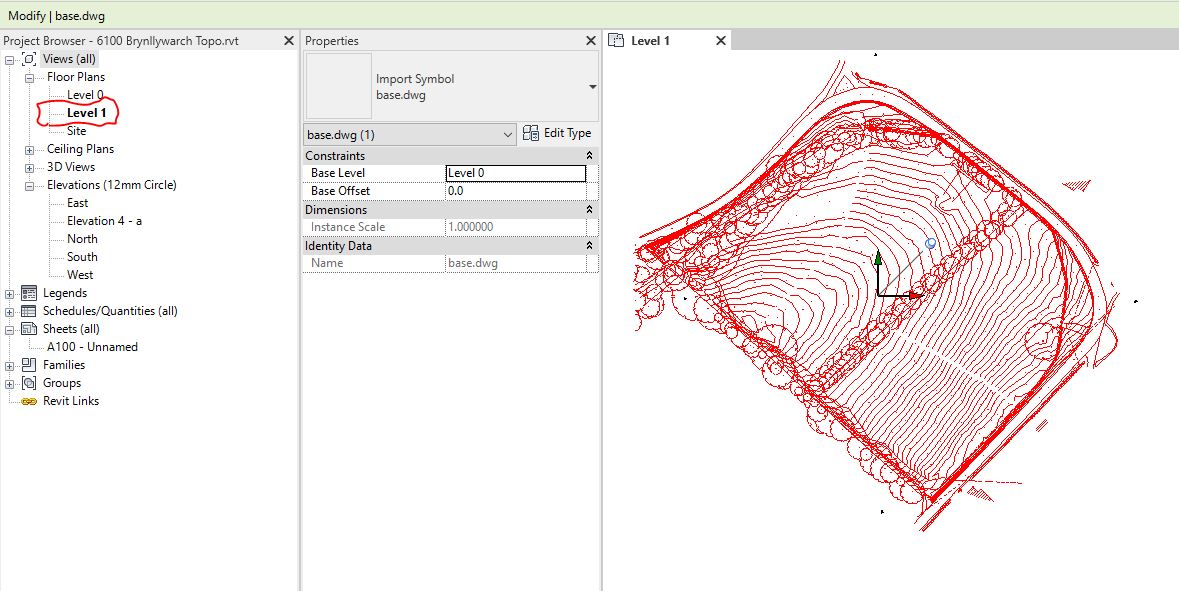Screen dimensions: 1179x591
Task: Click the Schedules/Quantities table icon
Action: pos(29,311)
